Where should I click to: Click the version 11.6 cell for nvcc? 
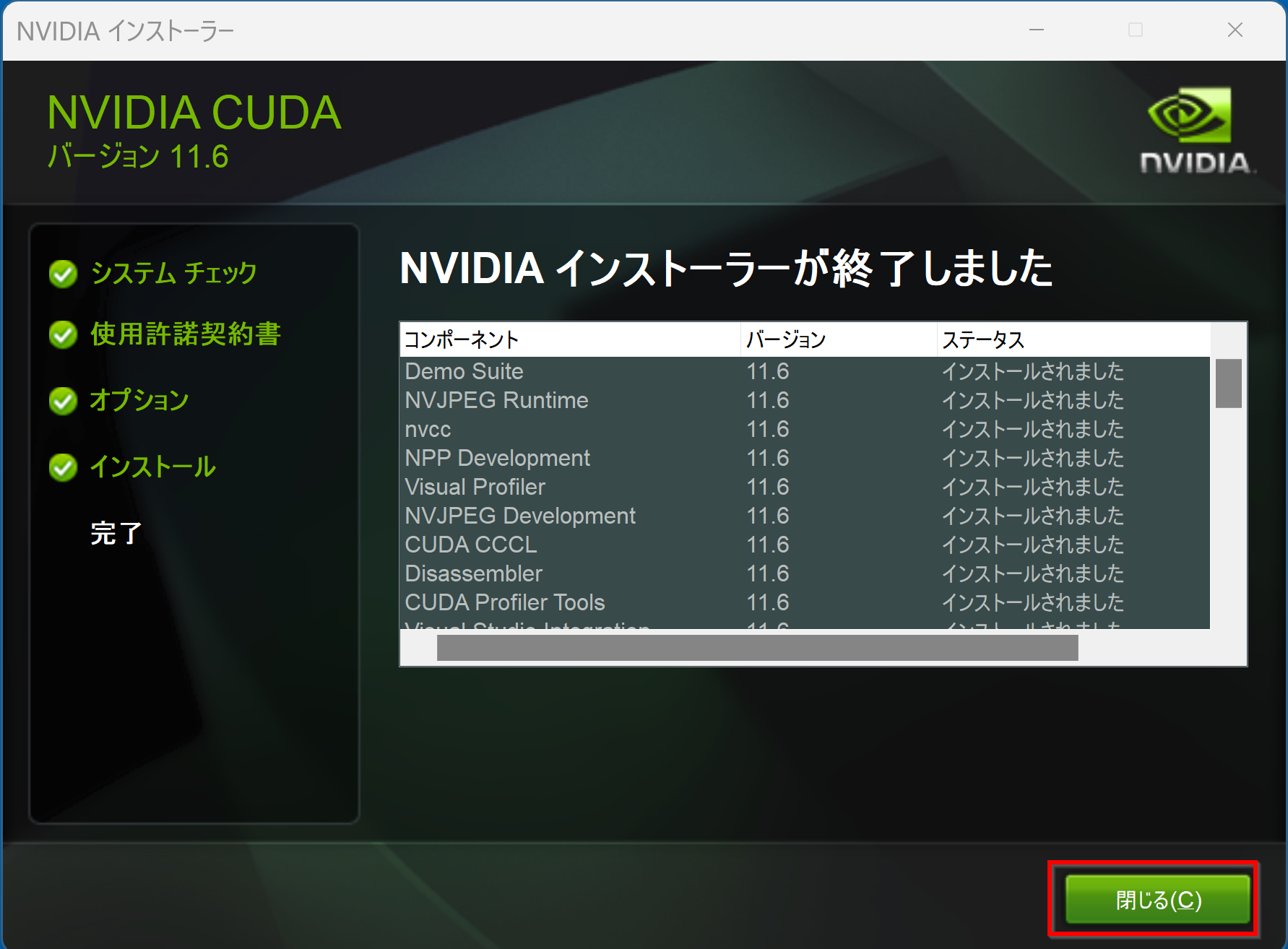(768, 429)
